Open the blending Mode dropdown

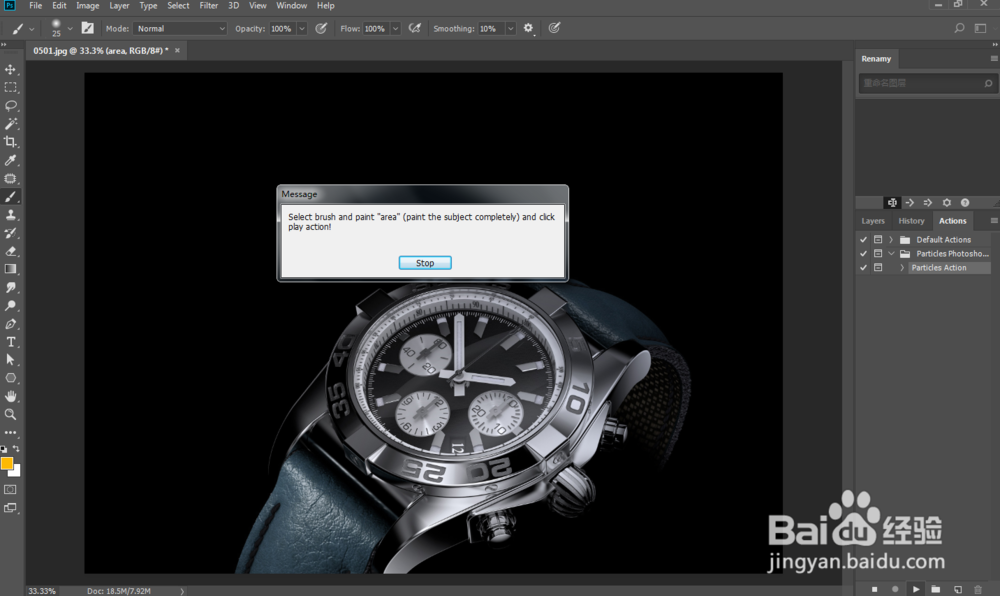tap(180, 29)
